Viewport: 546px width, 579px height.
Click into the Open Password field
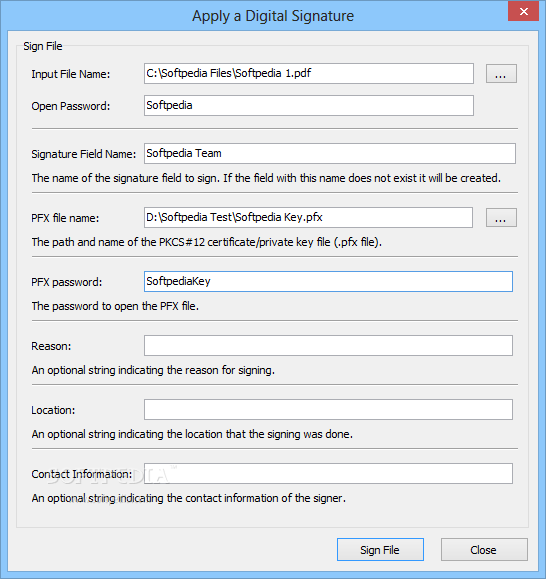click(x=309, y=106)
